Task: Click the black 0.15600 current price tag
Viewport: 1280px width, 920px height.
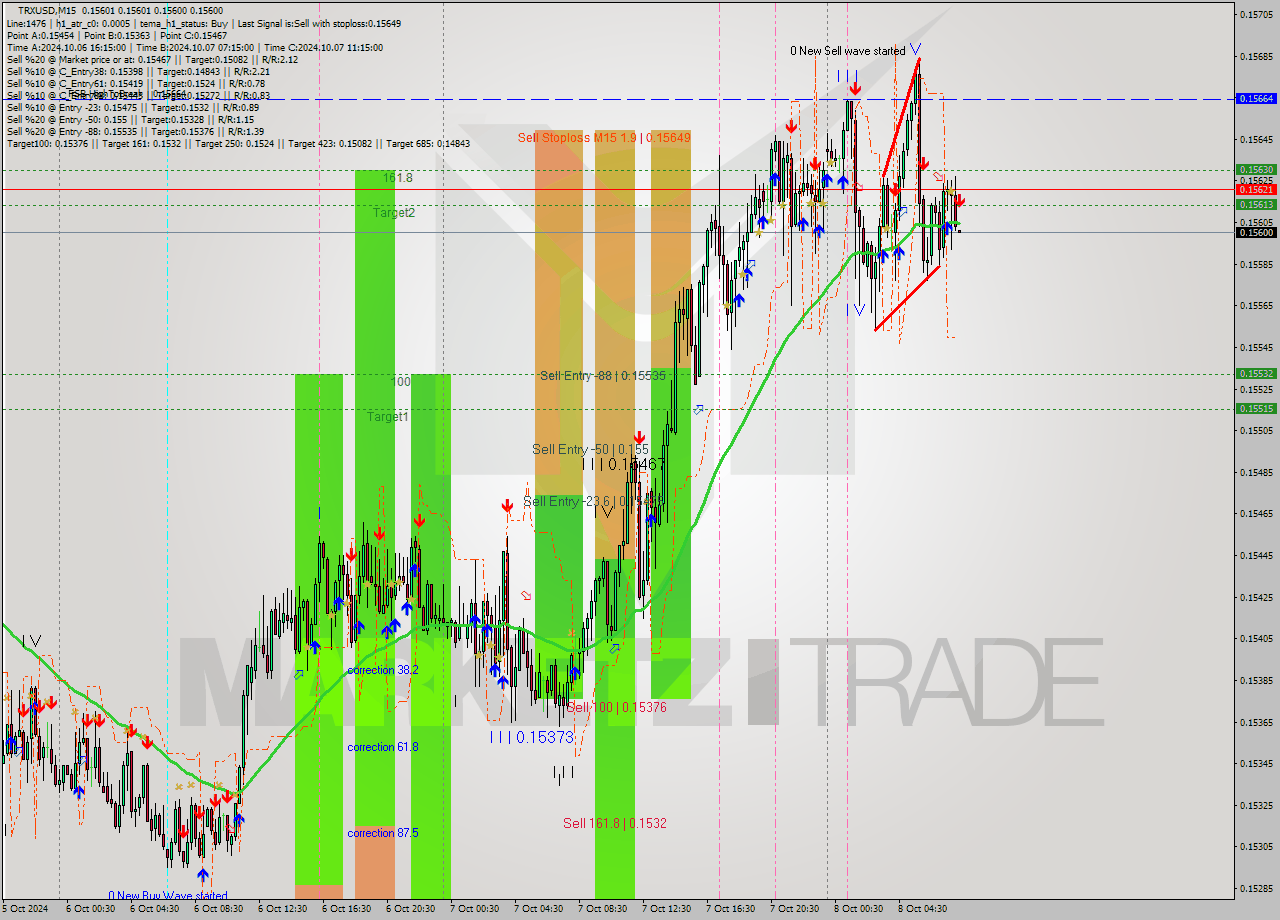Action: coord(1256,232)
